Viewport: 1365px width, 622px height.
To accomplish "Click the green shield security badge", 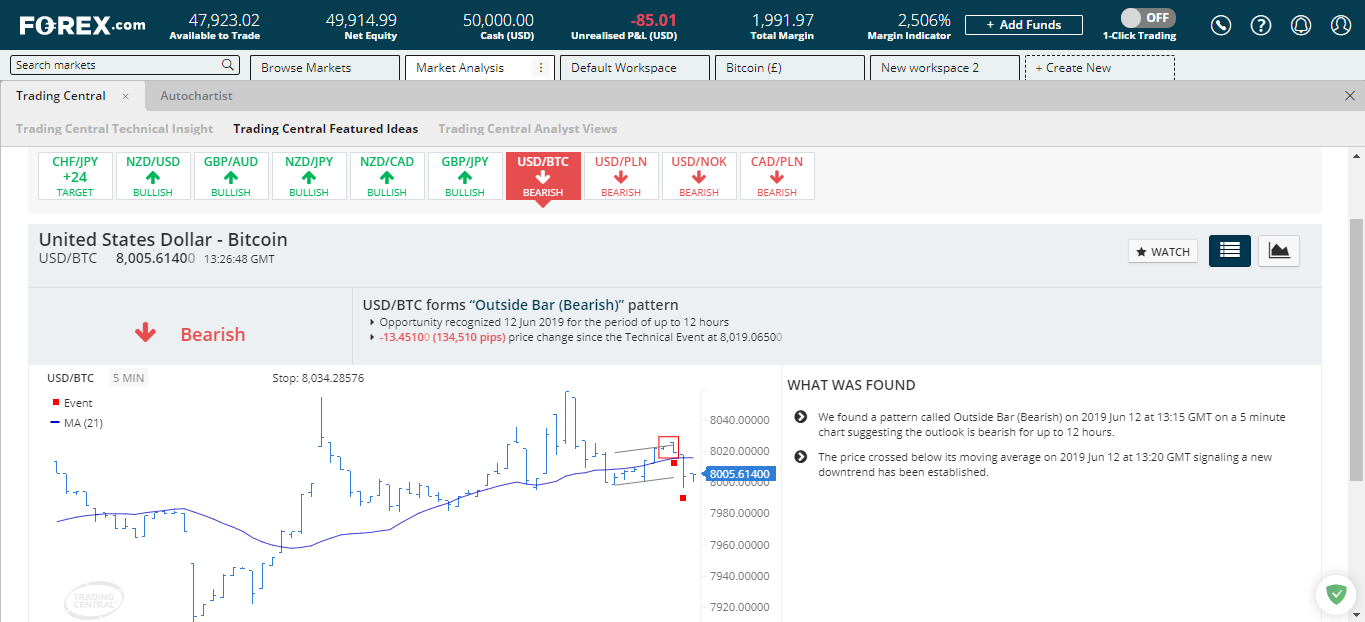I will click(x=1335, y=595).
